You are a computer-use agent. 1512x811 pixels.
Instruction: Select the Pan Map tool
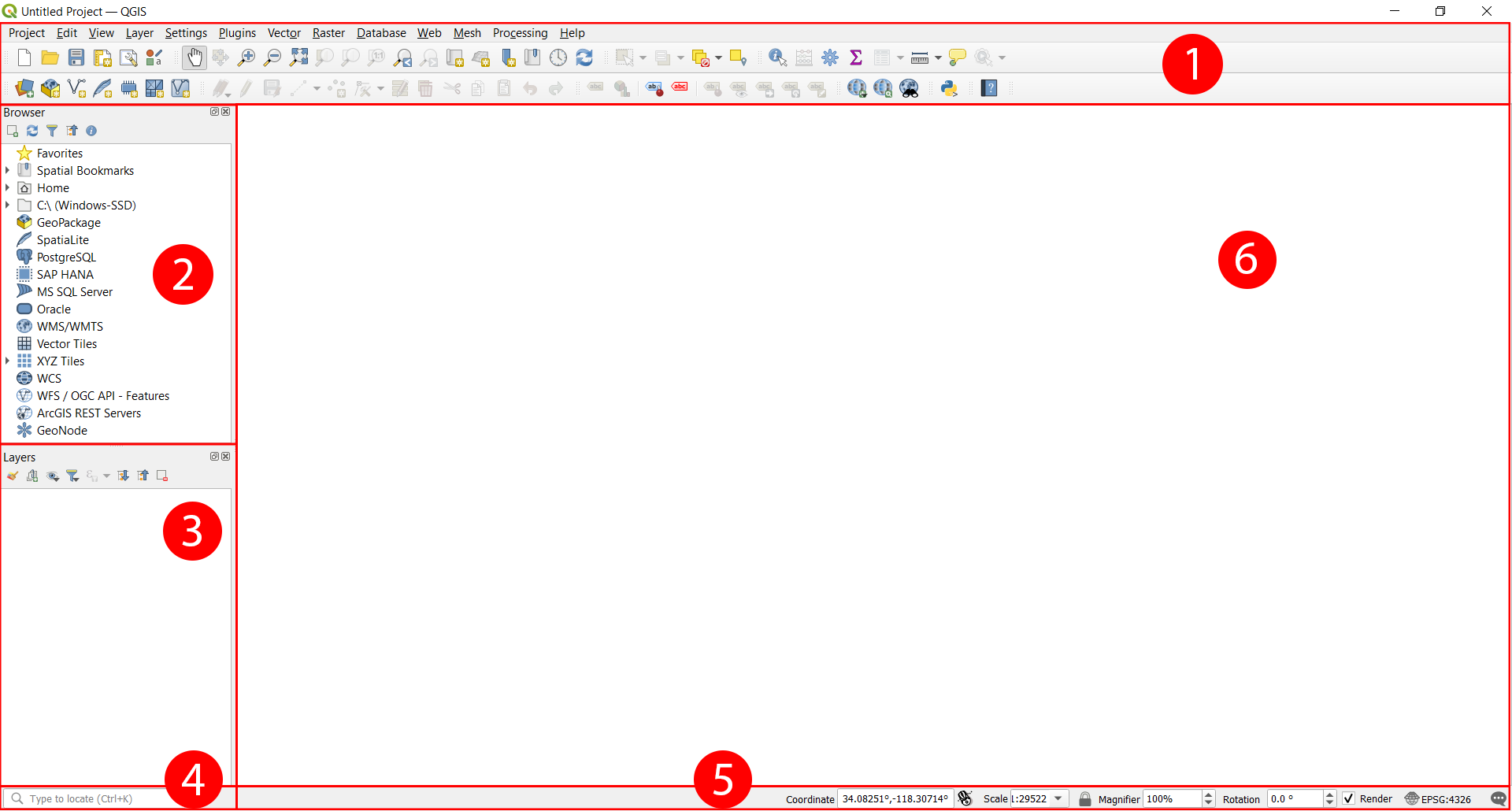(x=195, y=57)
